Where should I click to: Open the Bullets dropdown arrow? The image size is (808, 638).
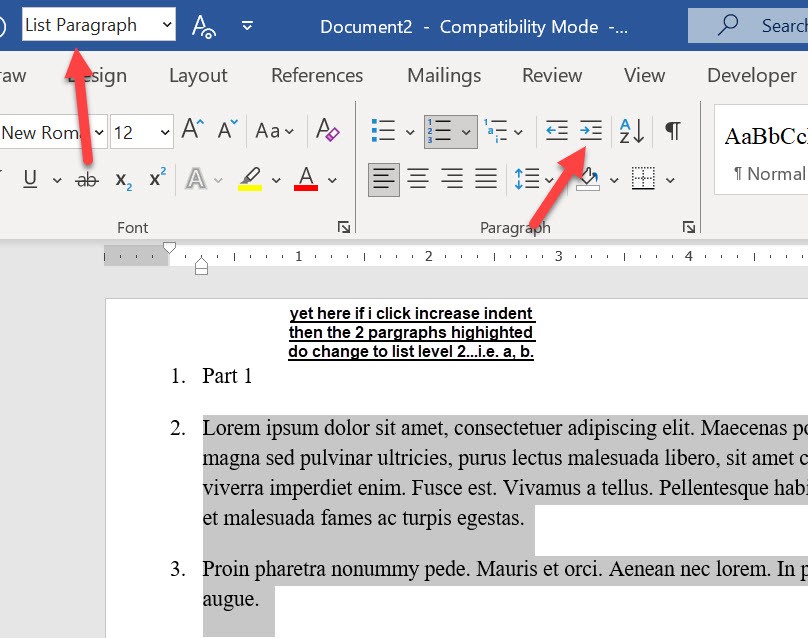point(410,132)
